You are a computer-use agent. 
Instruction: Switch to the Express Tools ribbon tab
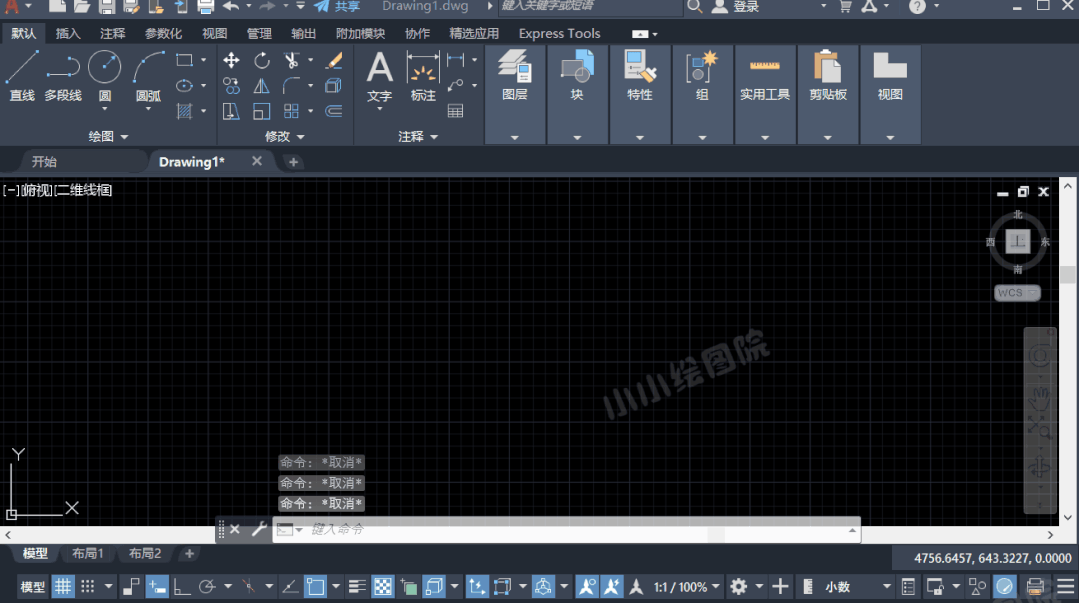(x=559, y=33)
